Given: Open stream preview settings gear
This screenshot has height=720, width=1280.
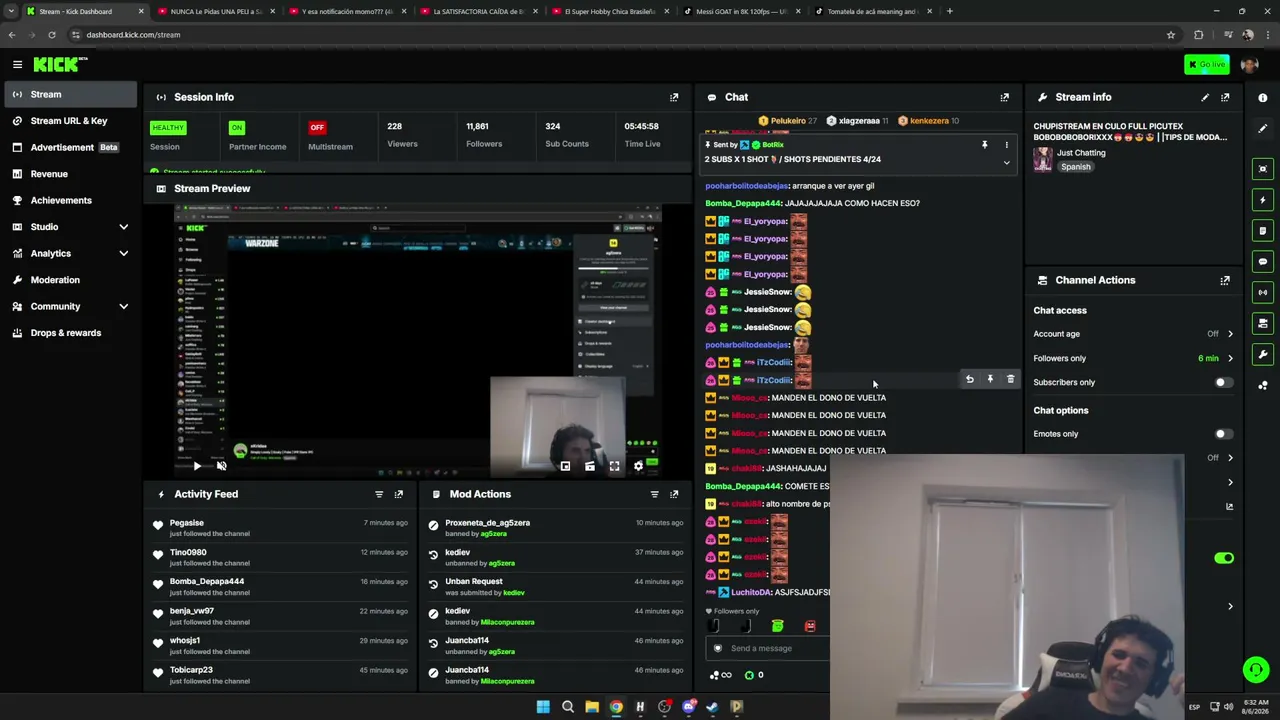Looking at the screenshot, I should 638,466.
